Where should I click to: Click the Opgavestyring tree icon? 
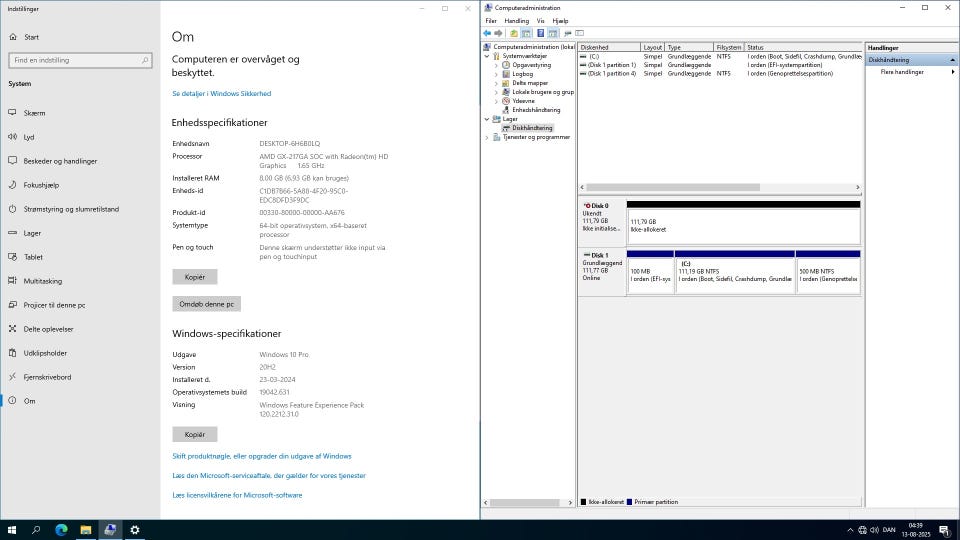point(506,65)
